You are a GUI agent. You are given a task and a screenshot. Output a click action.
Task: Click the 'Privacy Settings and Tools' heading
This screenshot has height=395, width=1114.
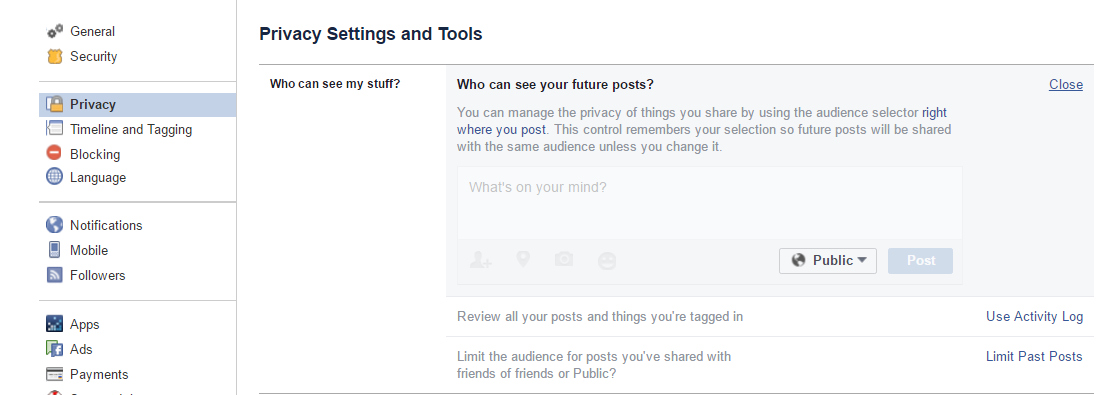(x=371, y=33)
